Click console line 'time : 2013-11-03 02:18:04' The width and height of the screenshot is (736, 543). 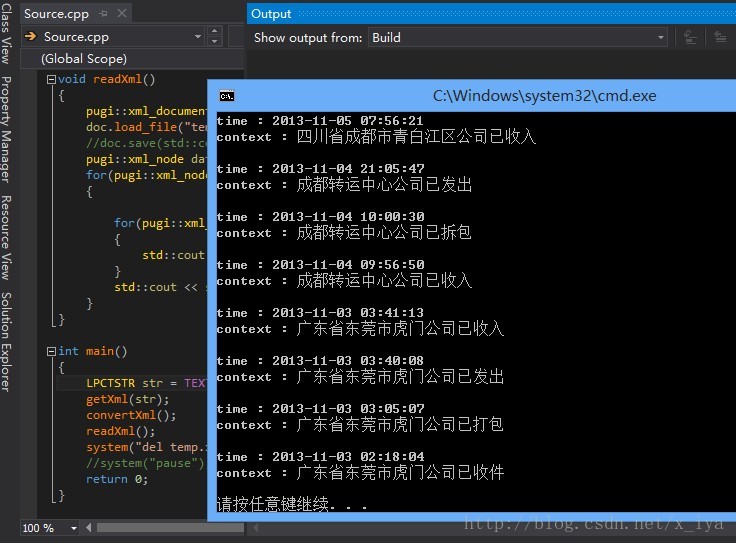click(x=321, y=457)
